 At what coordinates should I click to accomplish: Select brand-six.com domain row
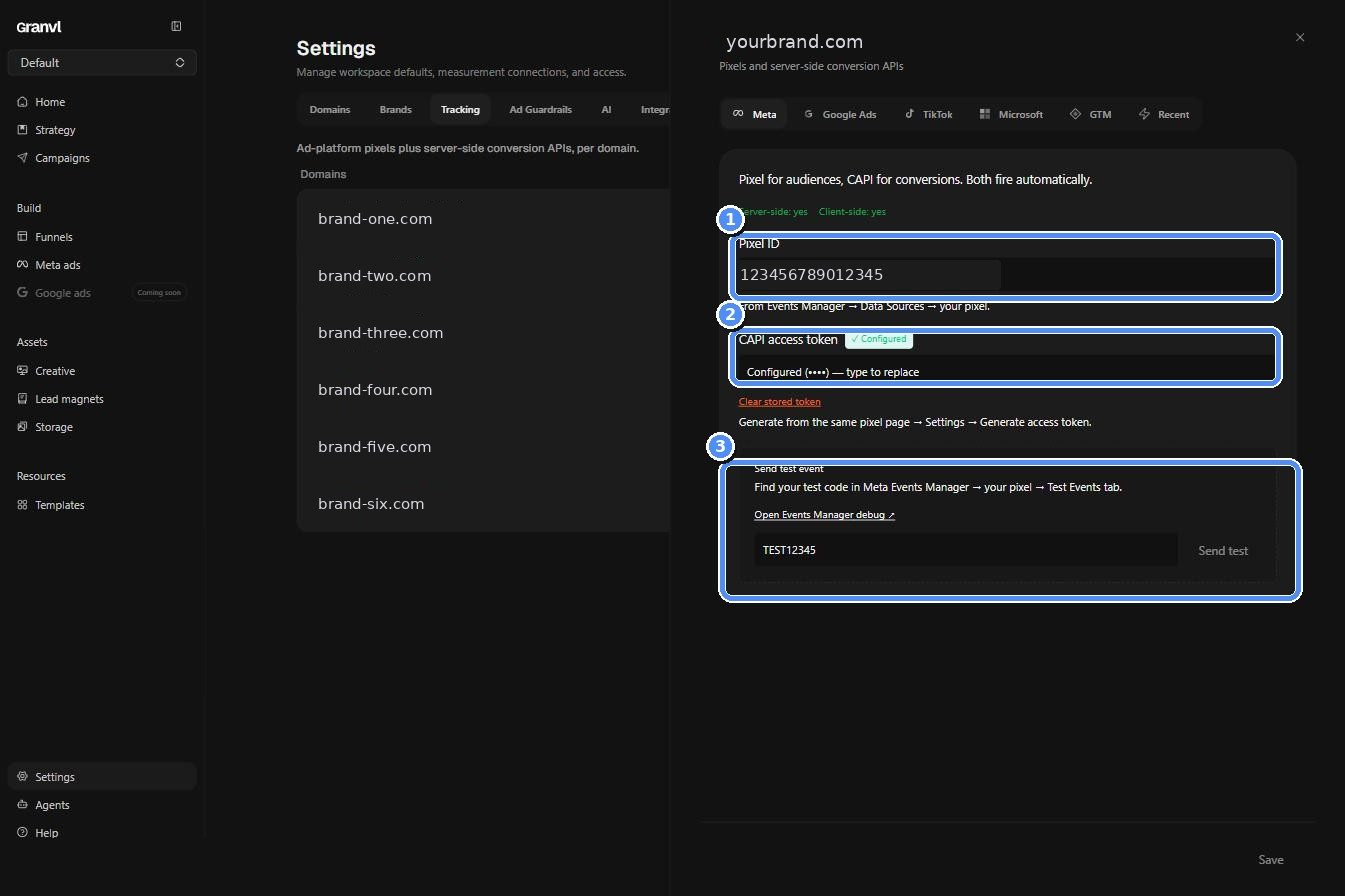(x=484, y=504)
